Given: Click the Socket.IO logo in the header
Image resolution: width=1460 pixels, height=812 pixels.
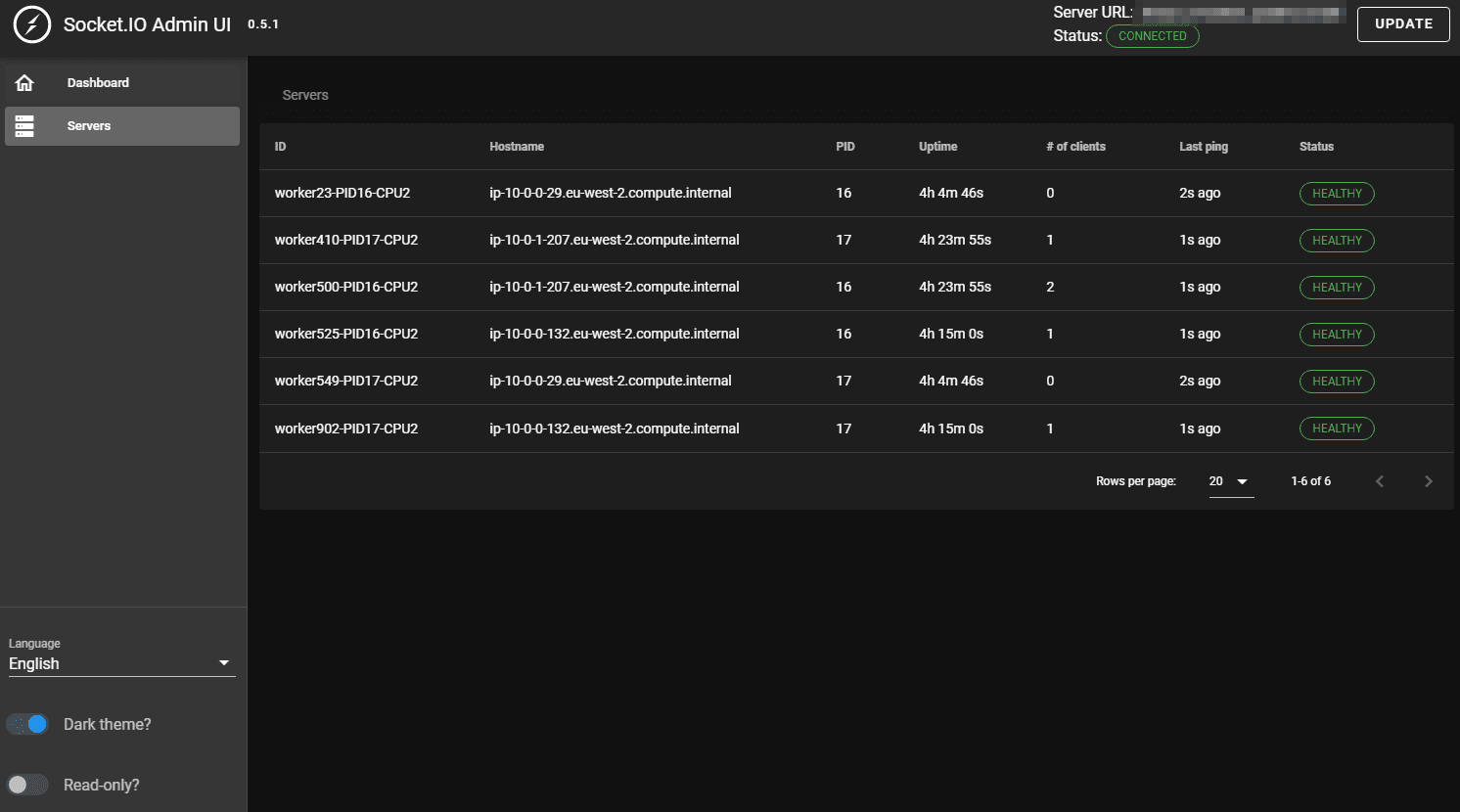Looking at the screenshot, I should pos(32,23).
